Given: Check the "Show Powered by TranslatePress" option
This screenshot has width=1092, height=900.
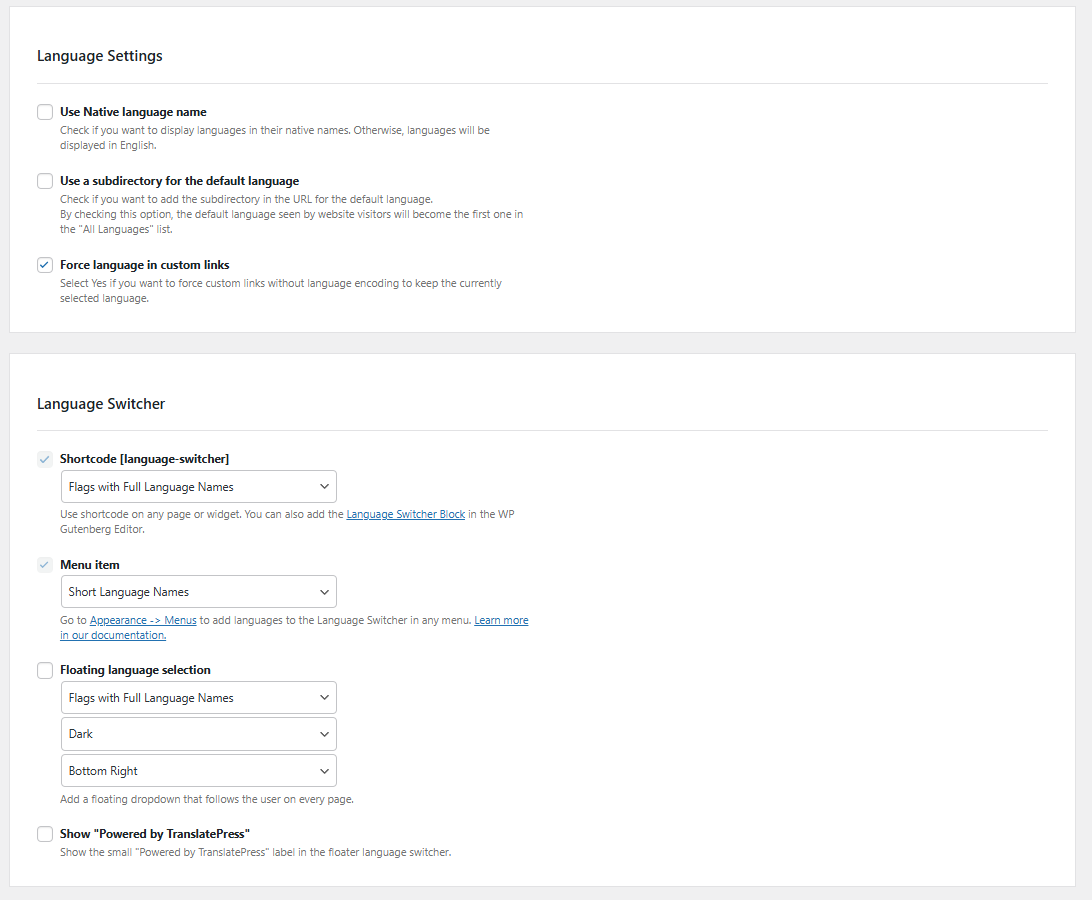Looking at the screenshot, I should [44, 833].
